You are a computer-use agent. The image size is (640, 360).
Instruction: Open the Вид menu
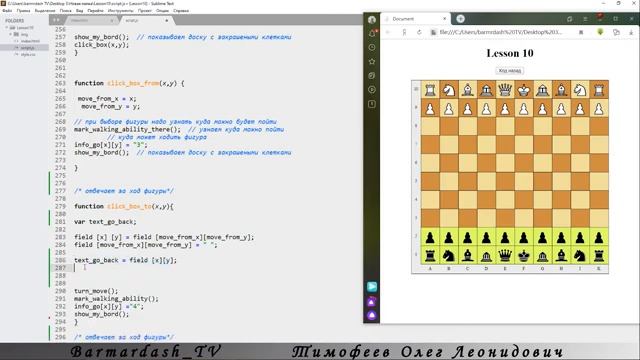(x=80, y=11)
